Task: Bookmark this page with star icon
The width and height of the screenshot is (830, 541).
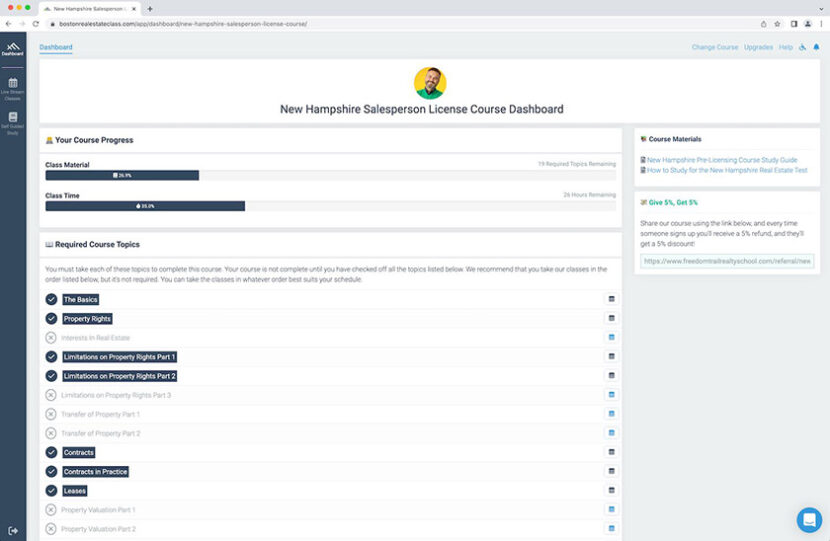Action: 777,23
